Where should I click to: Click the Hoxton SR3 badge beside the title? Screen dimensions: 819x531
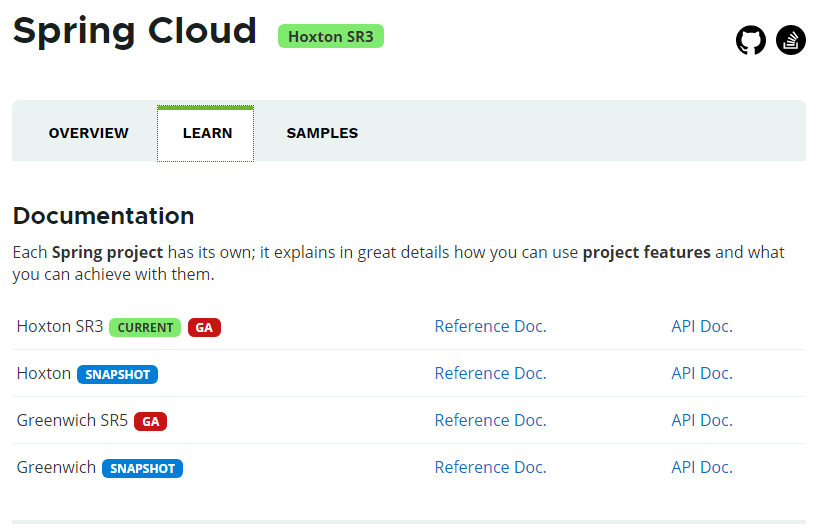pyautogui.click(x=331, y=37)
